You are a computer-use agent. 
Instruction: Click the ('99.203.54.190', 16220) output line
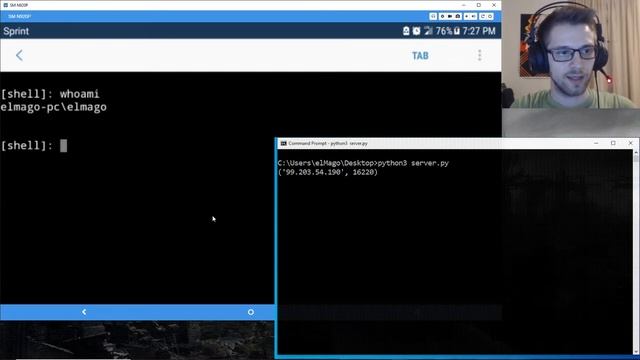pos(328,172)
